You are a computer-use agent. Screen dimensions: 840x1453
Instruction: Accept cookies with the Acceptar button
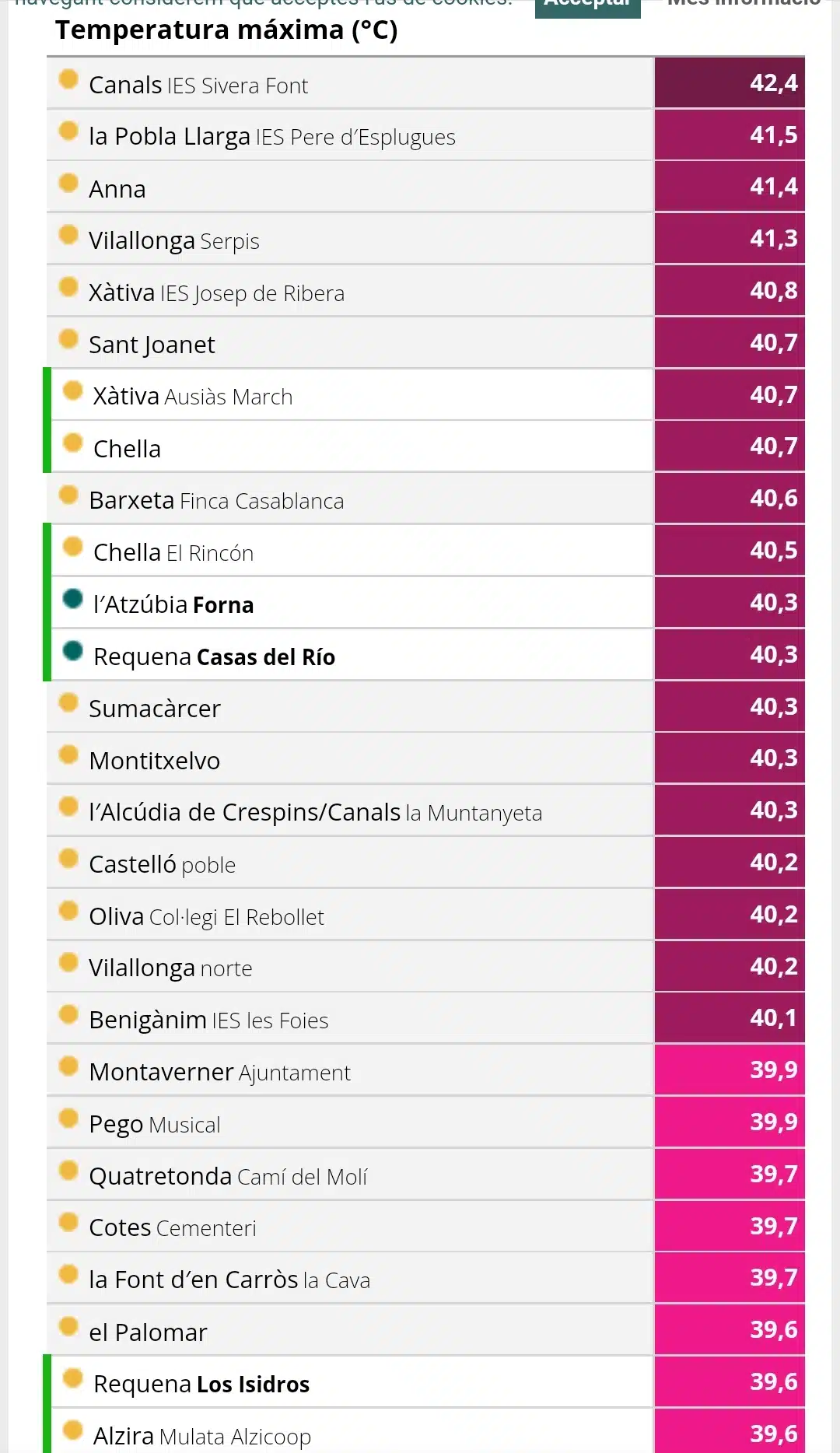pos(588,6)
